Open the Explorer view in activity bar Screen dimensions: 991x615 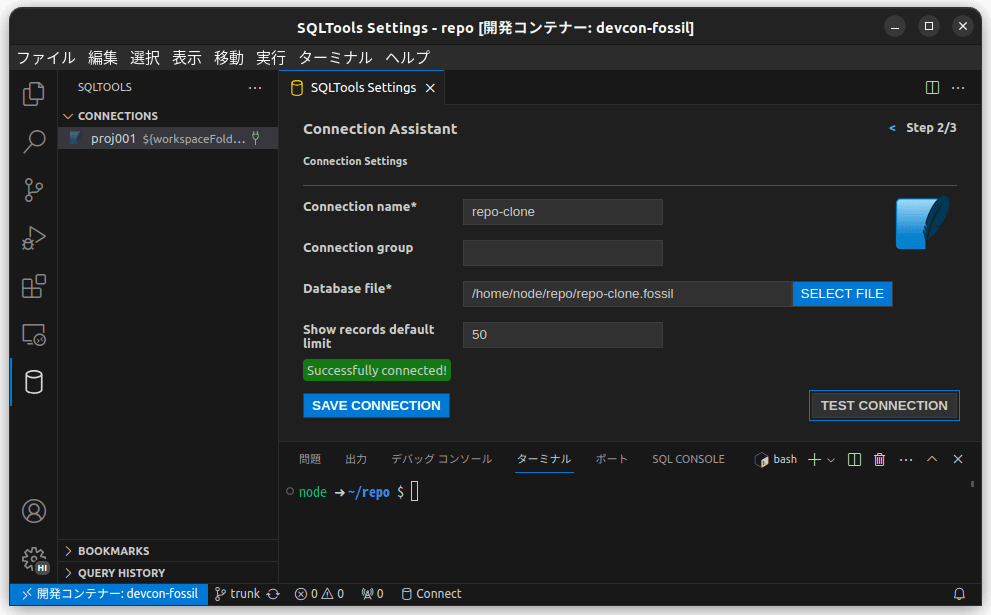click(33, 94)
